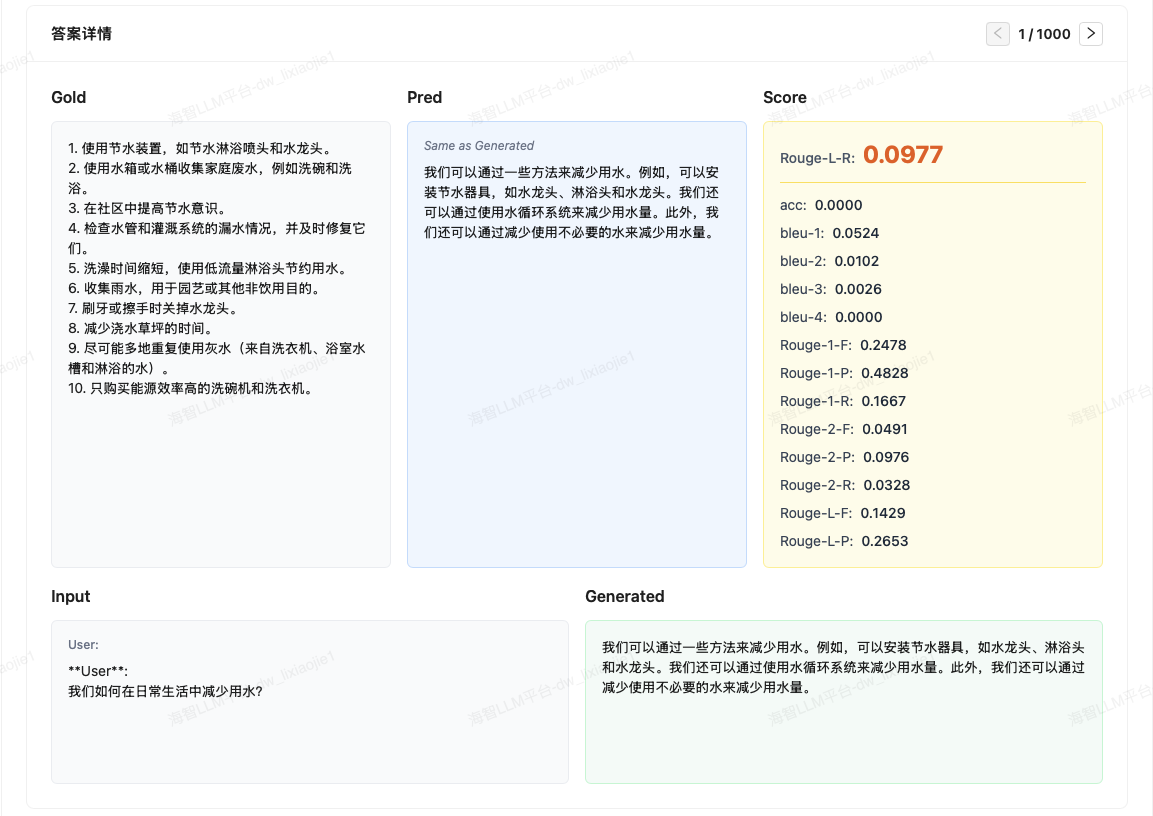Select the acc score row
Screen dimensions: 1153x816
821,205
